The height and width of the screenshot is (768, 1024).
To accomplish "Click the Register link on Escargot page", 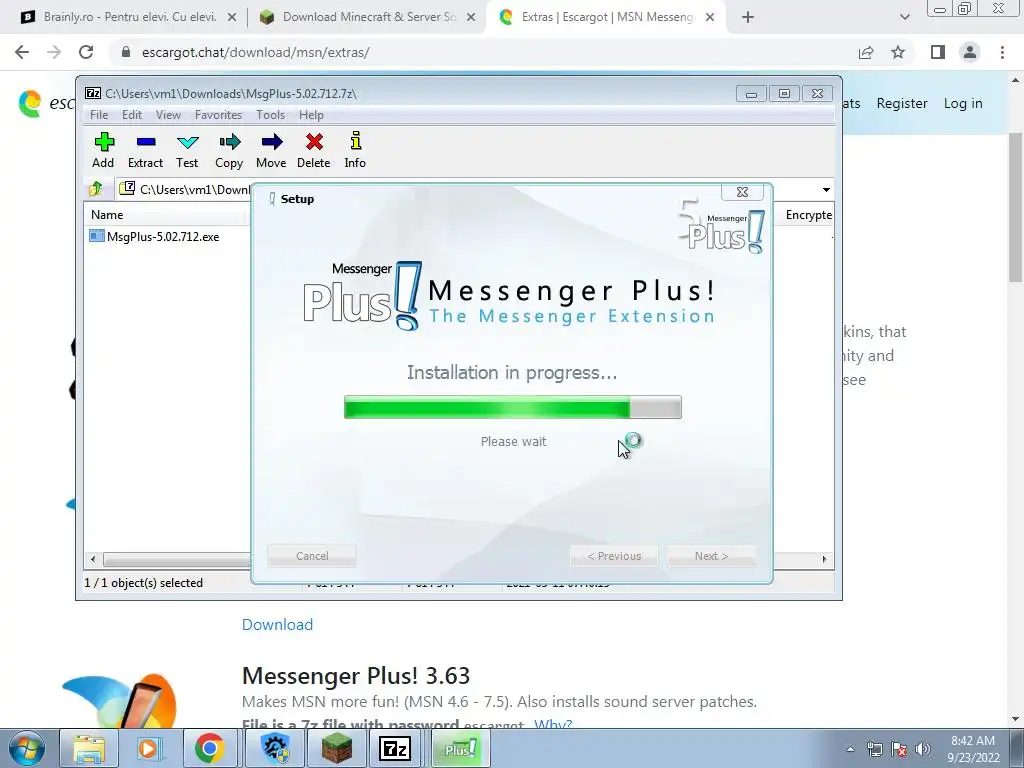I will pos(902,103).
